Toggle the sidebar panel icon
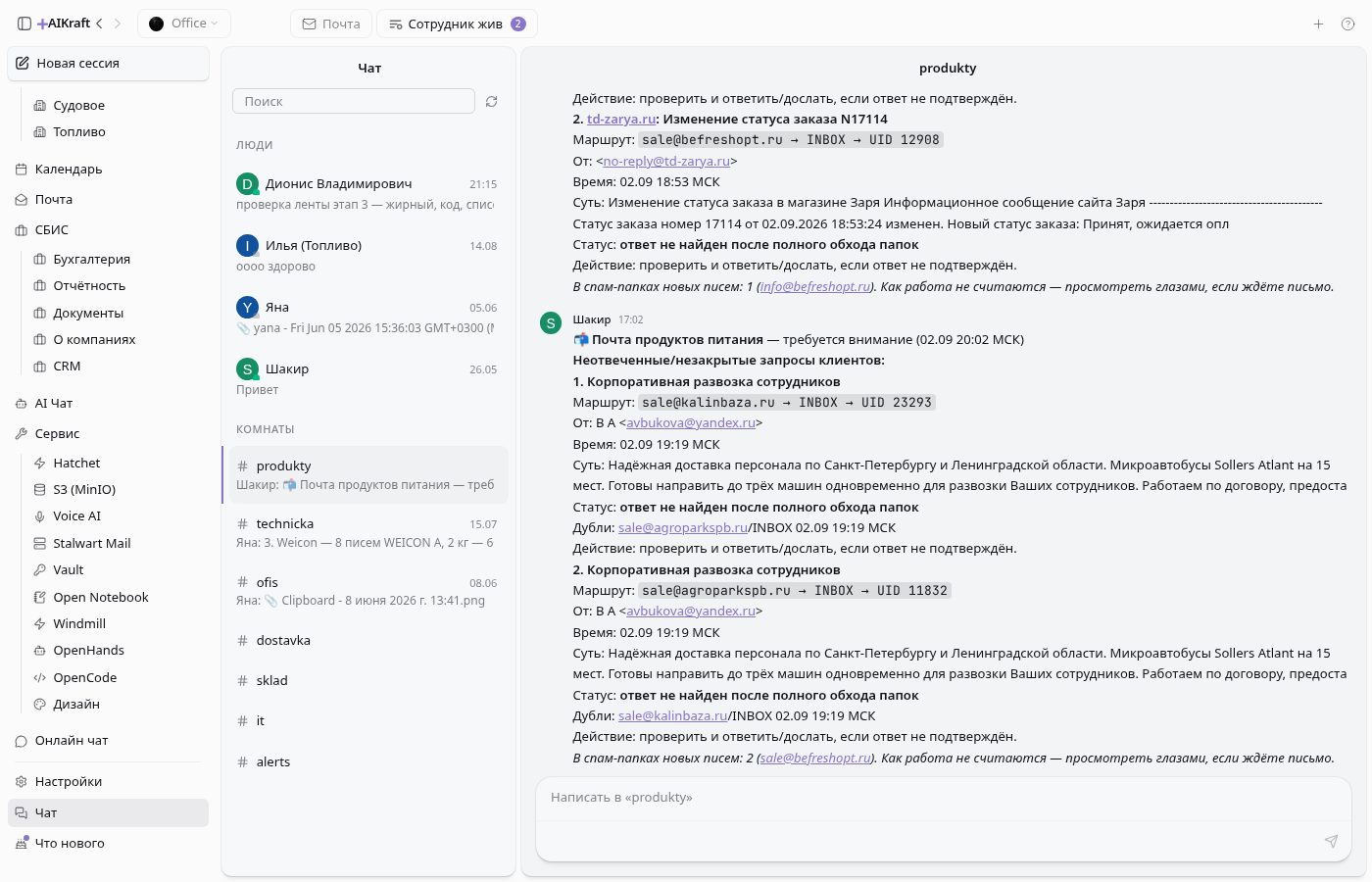Image resolution: width=1372 pixels, height=882 pixels. tap(24, 24)
